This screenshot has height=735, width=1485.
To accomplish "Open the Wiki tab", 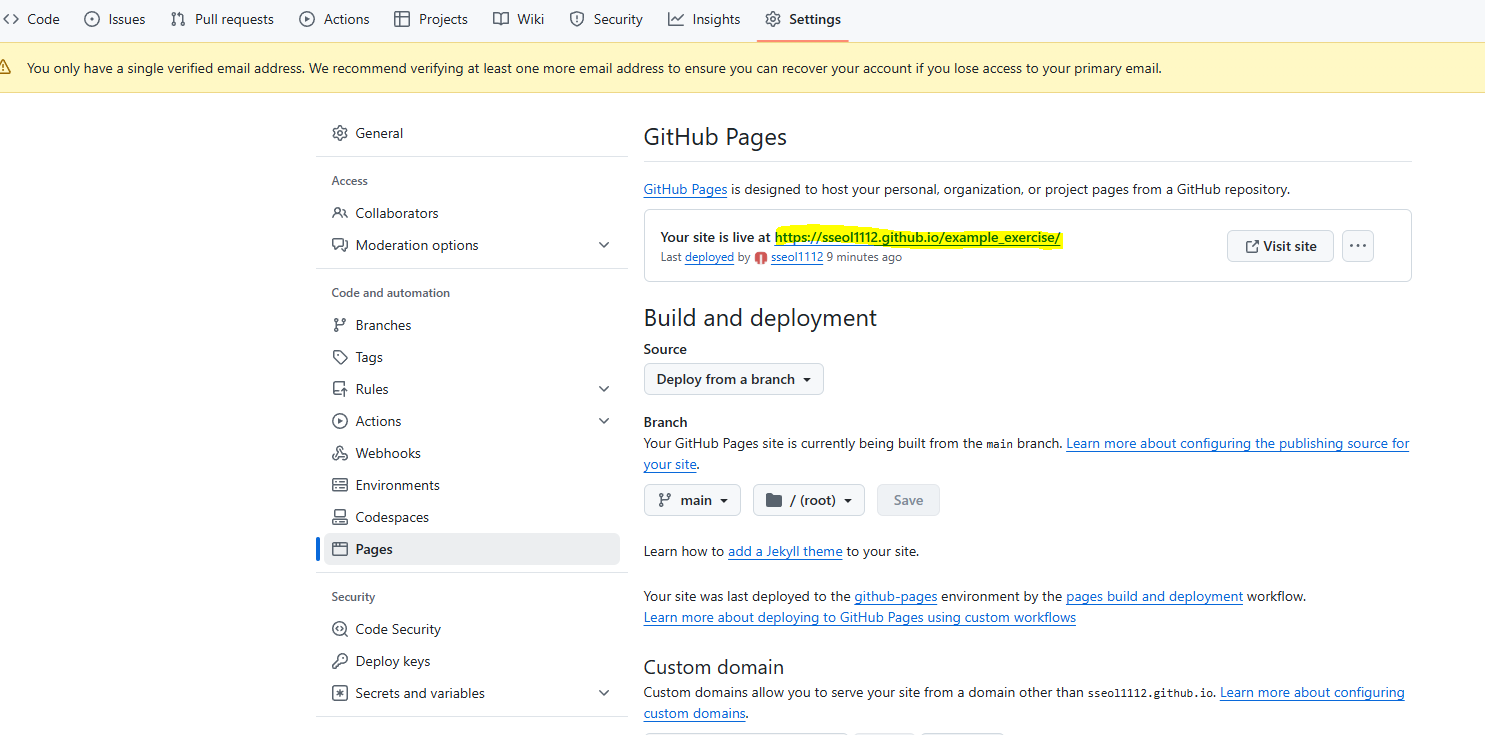I will (519, 19).
